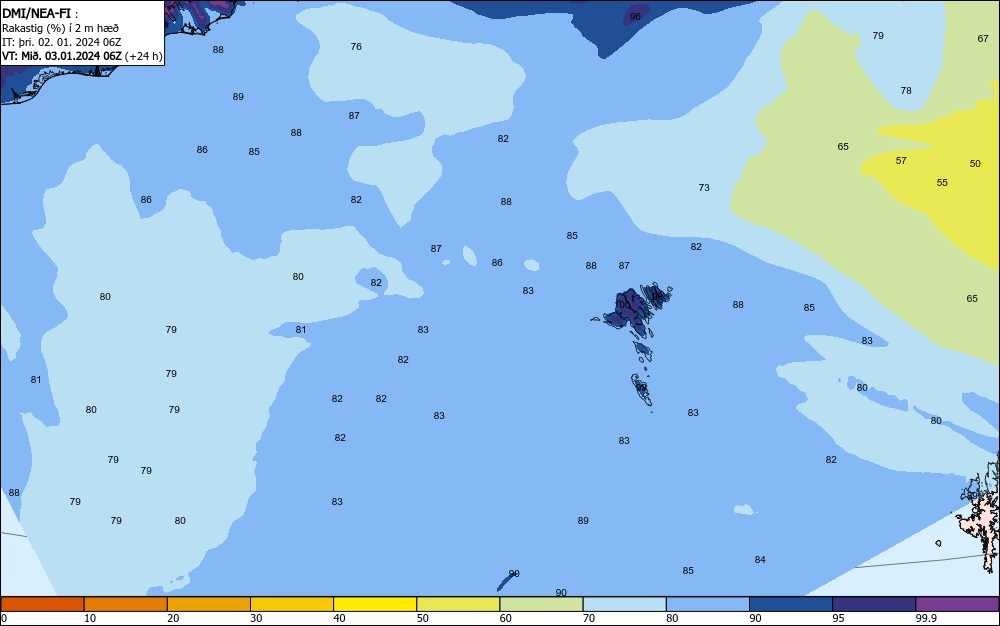Click the legend tick label 95
Screen dimensions: 1000x626
click(838, 618)
